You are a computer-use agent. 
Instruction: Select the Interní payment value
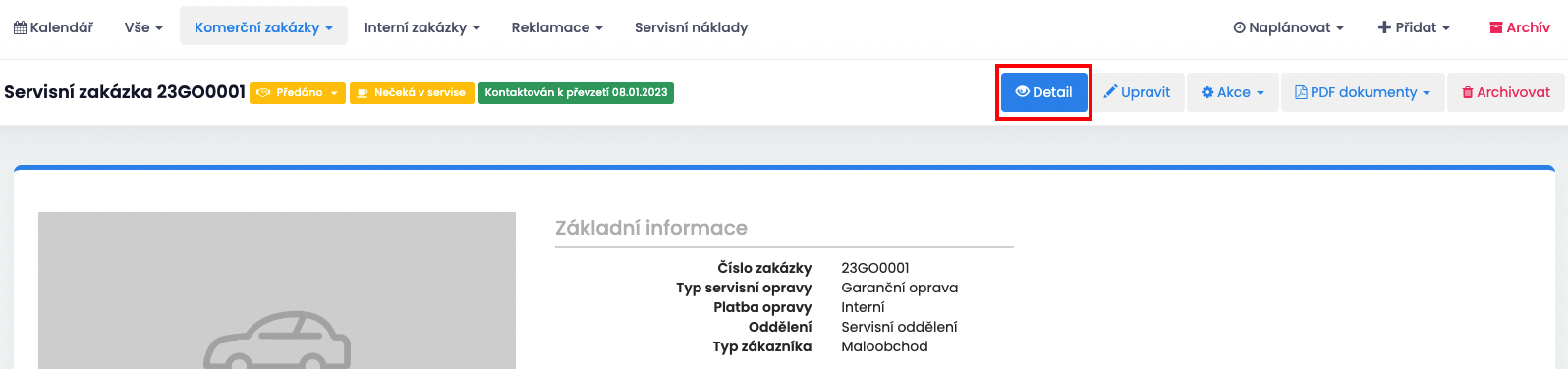click(x=863, y=307)
